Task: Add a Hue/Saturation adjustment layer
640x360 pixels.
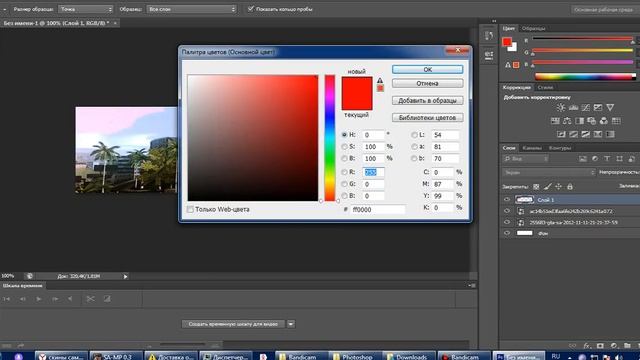Action: 555,121
